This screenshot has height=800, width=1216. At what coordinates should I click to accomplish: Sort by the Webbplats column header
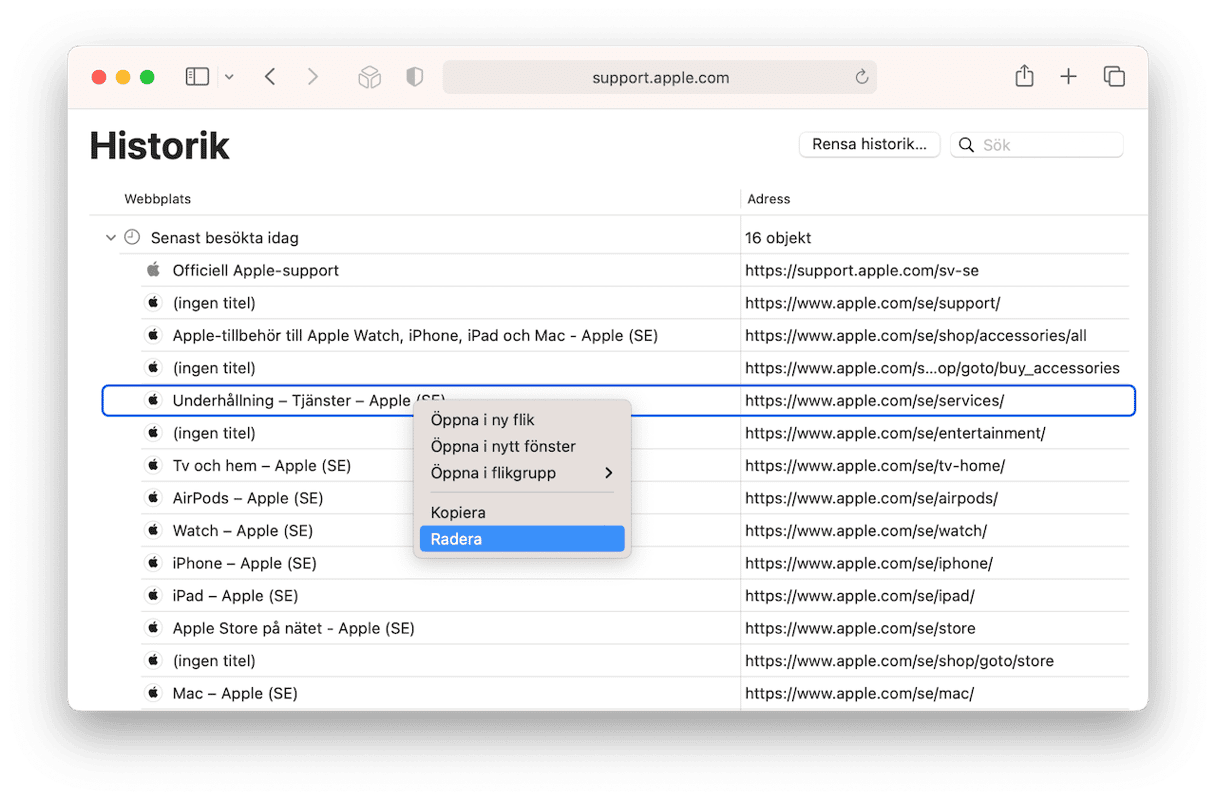[158, 199]
